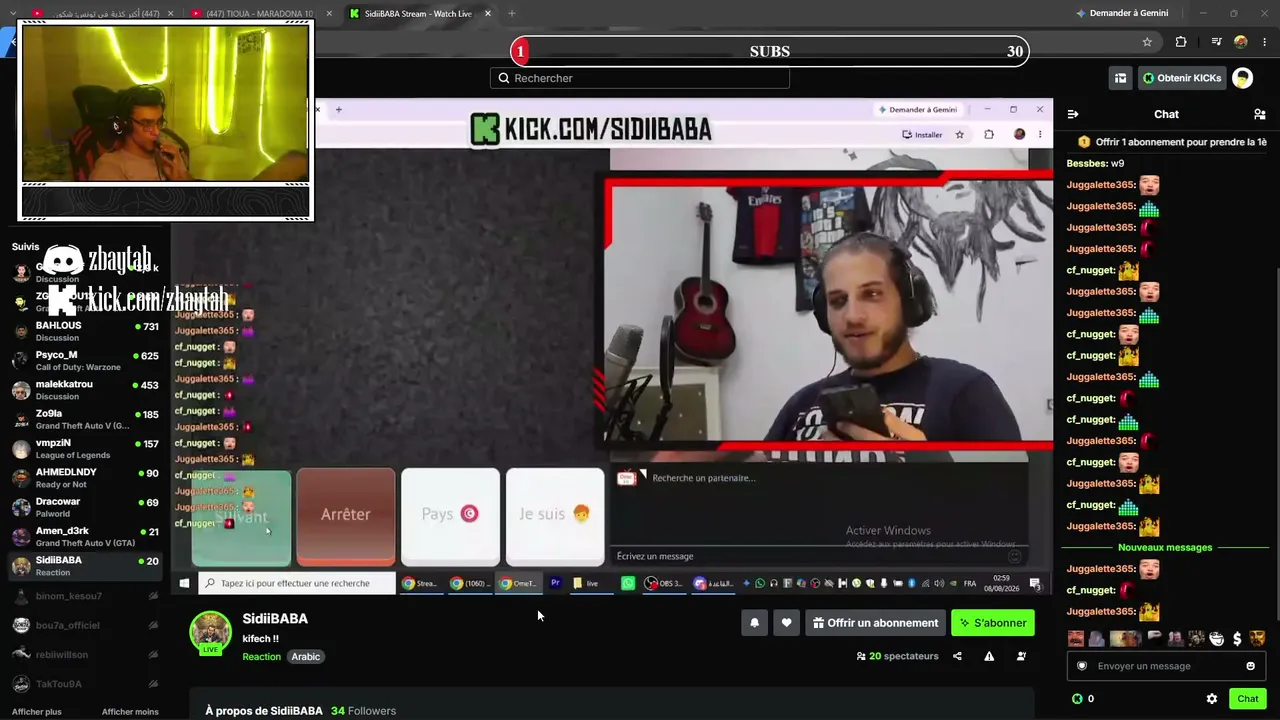Click the S'abonner button

(x=993, y=623)
